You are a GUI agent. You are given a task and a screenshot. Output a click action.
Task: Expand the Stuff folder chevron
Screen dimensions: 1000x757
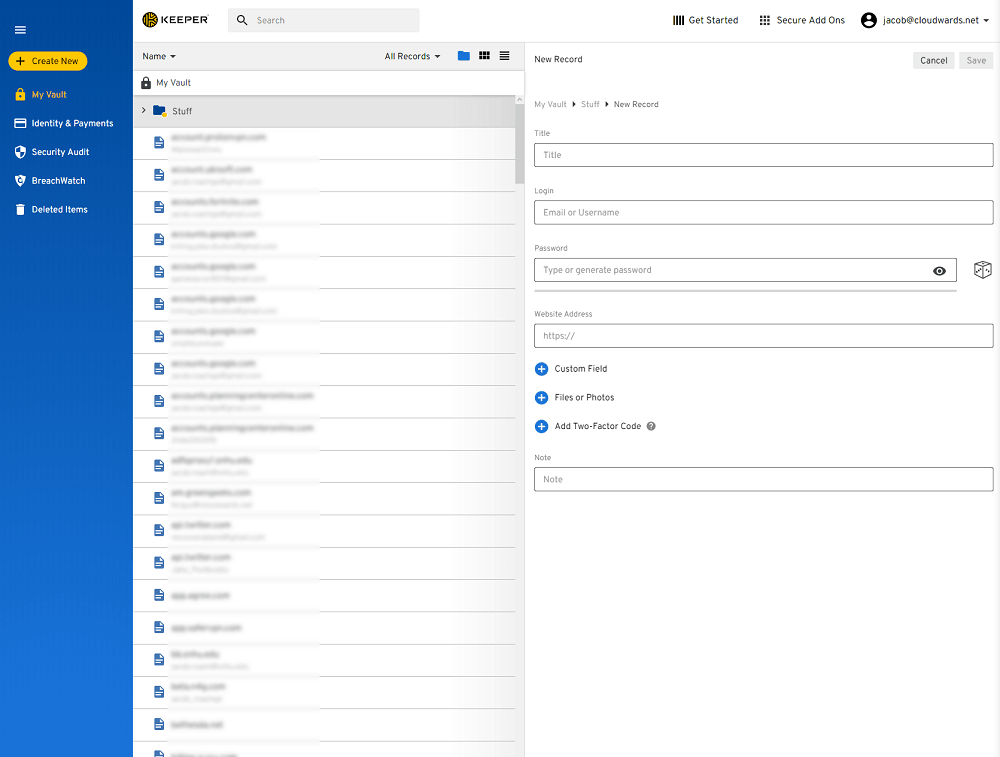pos(143,110)
